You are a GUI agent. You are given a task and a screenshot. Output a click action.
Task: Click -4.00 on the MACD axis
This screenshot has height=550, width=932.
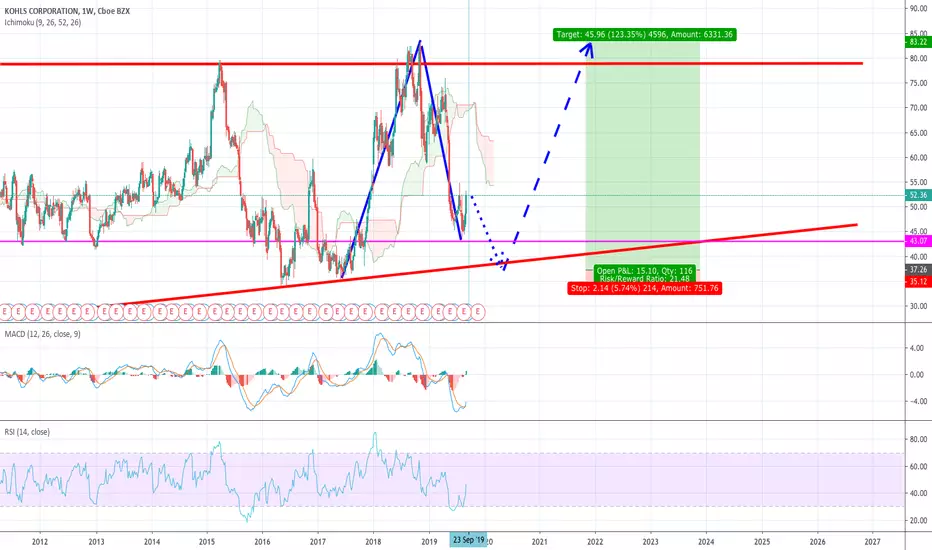tap(916, 401)
